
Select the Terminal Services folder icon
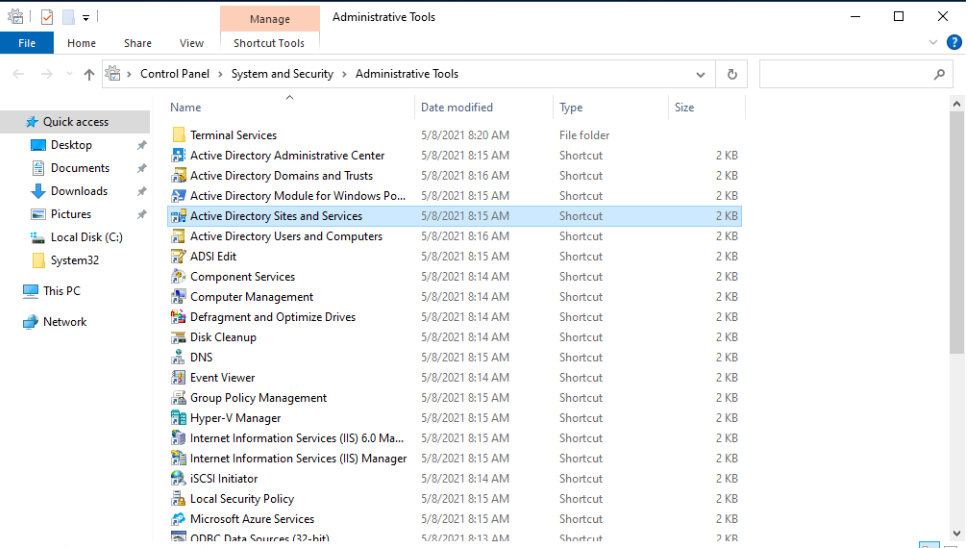click(x=179, y=135)
